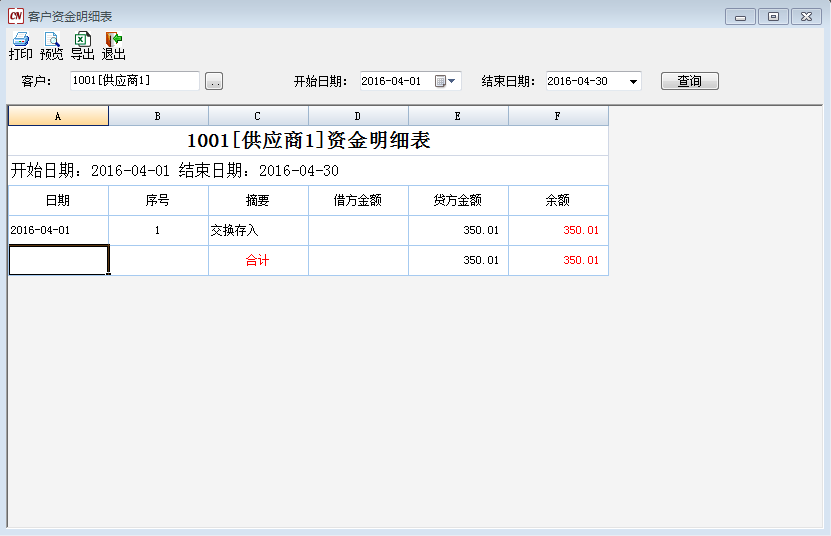Screen dimensions: 831x536
Task: Select red balance total 350.01 in 合计 row
Action: (558, 260)
